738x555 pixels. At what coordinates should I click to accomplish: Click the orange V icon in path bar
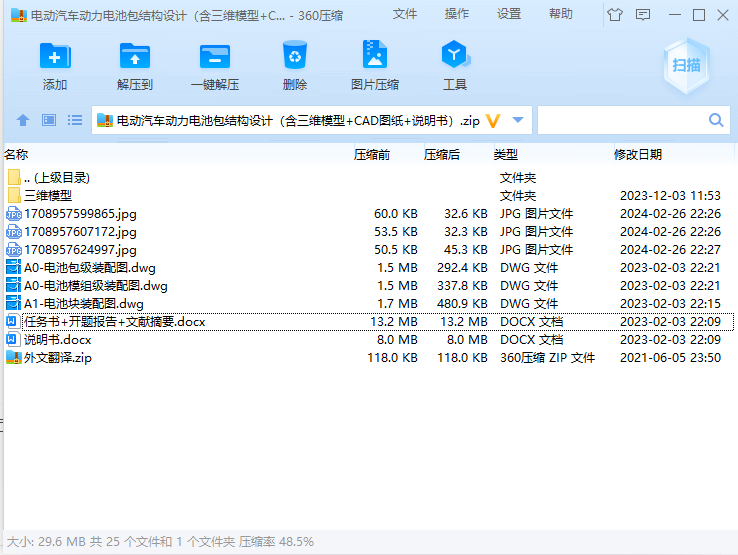492,121
